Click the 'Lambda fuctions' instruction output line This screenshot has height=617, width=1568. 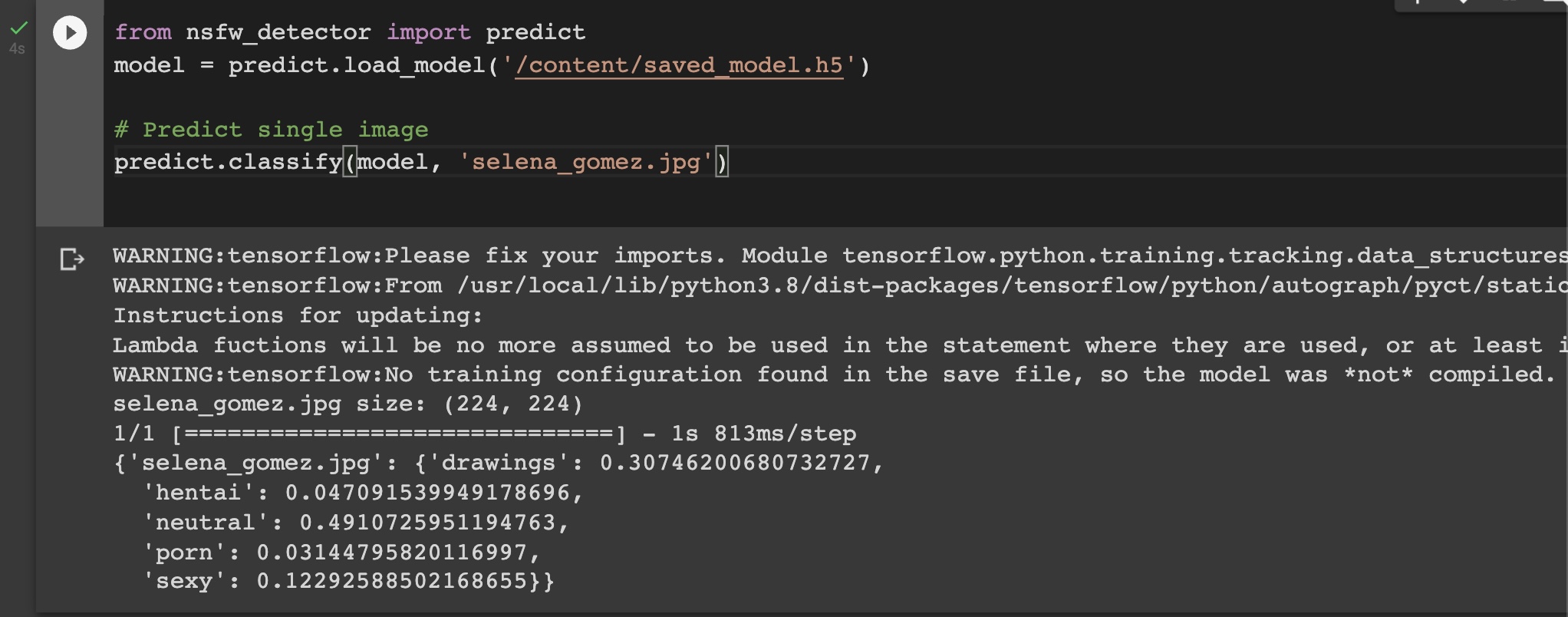coord(767,345)
